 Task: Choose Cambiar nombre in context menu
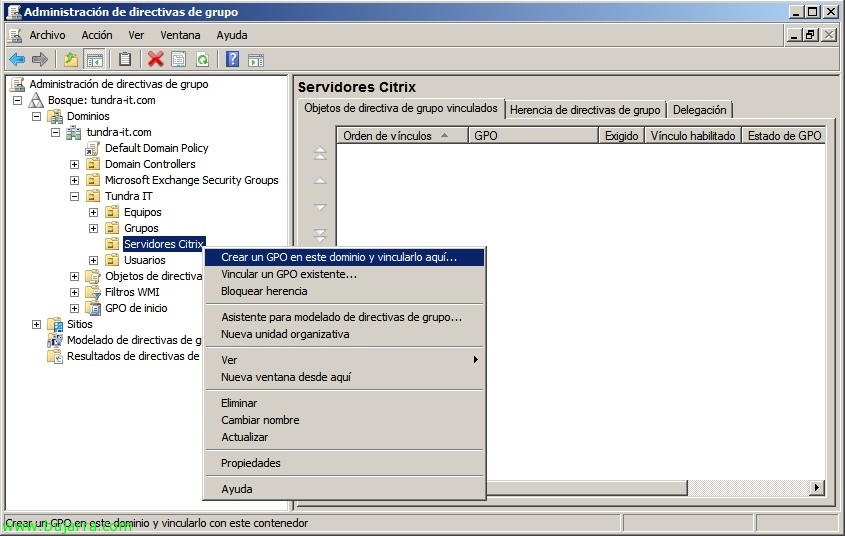point(344,420)
